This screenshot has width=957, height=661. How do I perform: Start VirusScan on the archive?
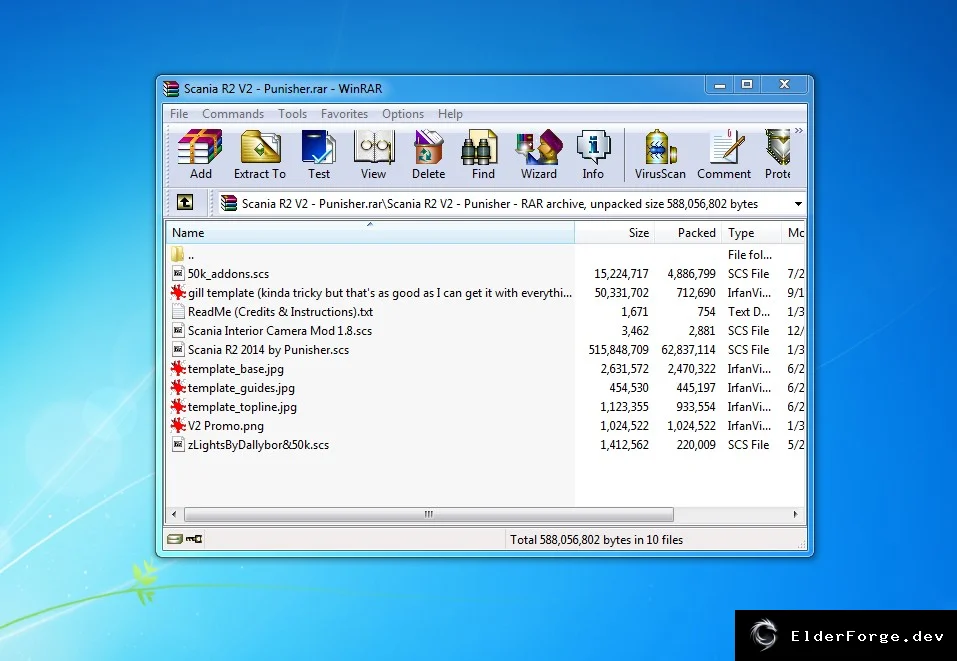tap(660, 154)
